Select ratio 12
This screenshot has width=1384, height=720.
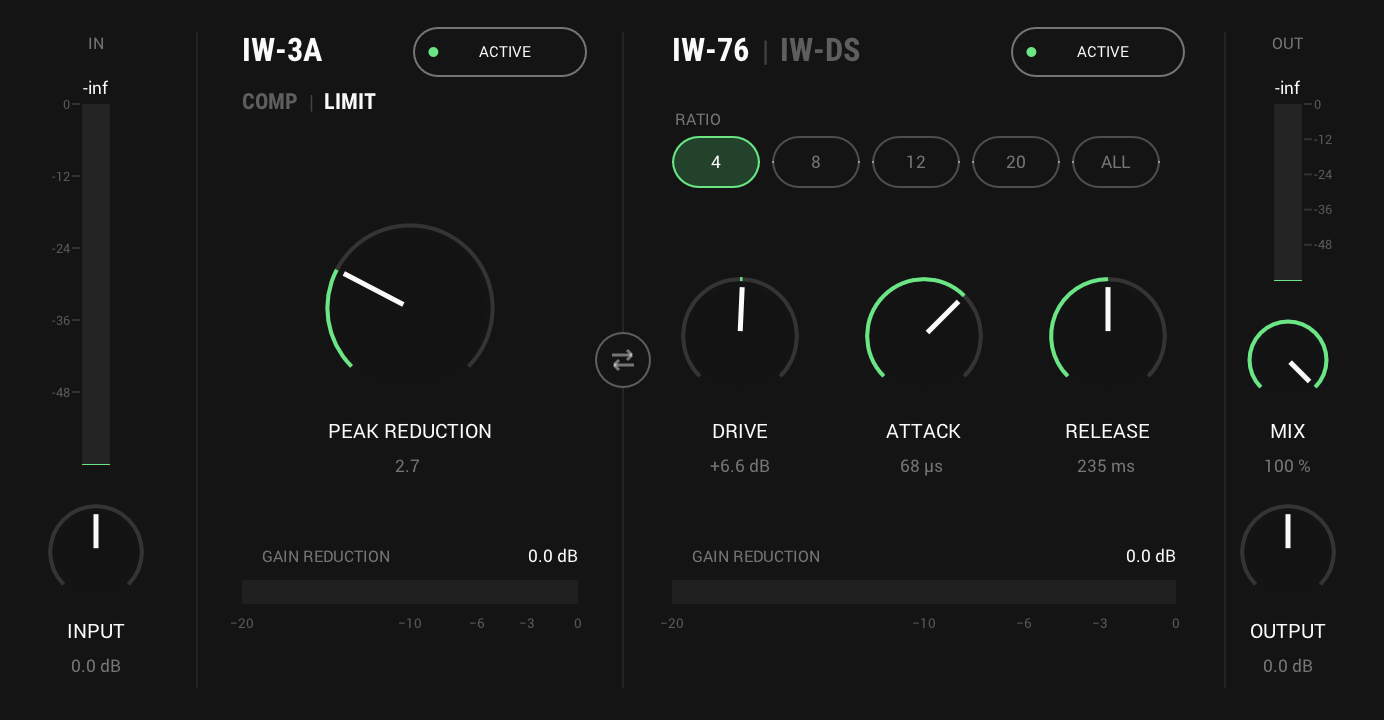pyautogui.click(x=916, y=162)
